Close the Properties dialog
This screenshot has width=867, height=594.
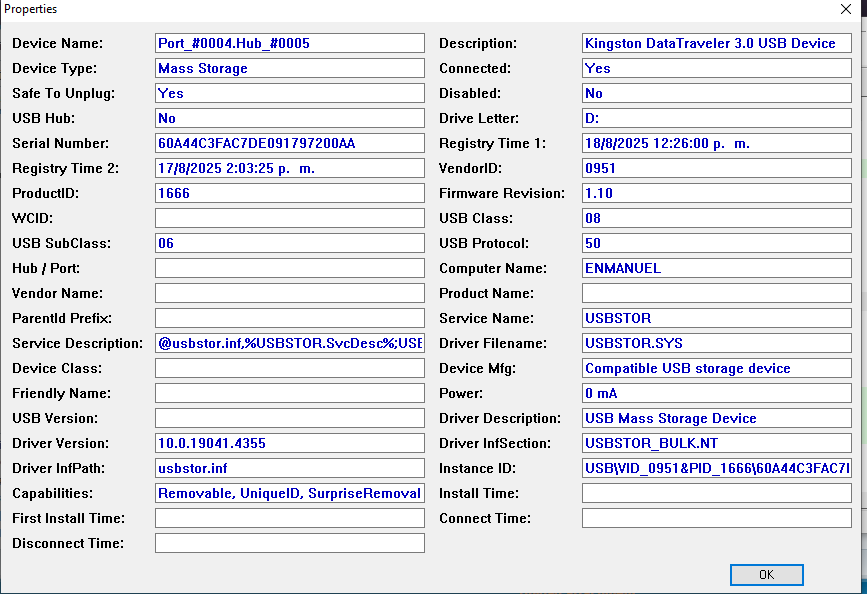click(x=845, y=9)
